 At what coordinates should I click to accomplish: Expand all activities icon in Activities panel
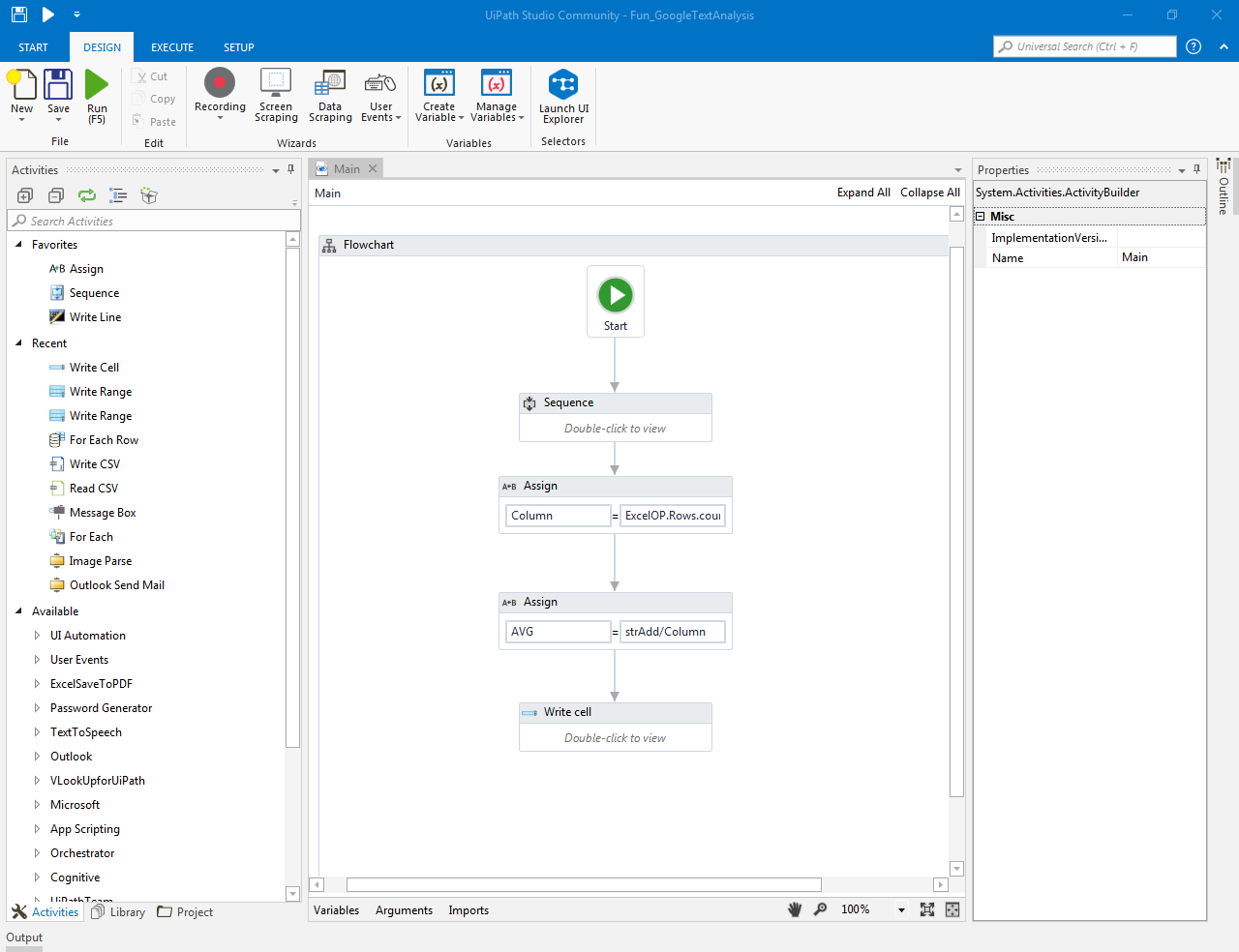pyautogui.click(x=25, y=195)
